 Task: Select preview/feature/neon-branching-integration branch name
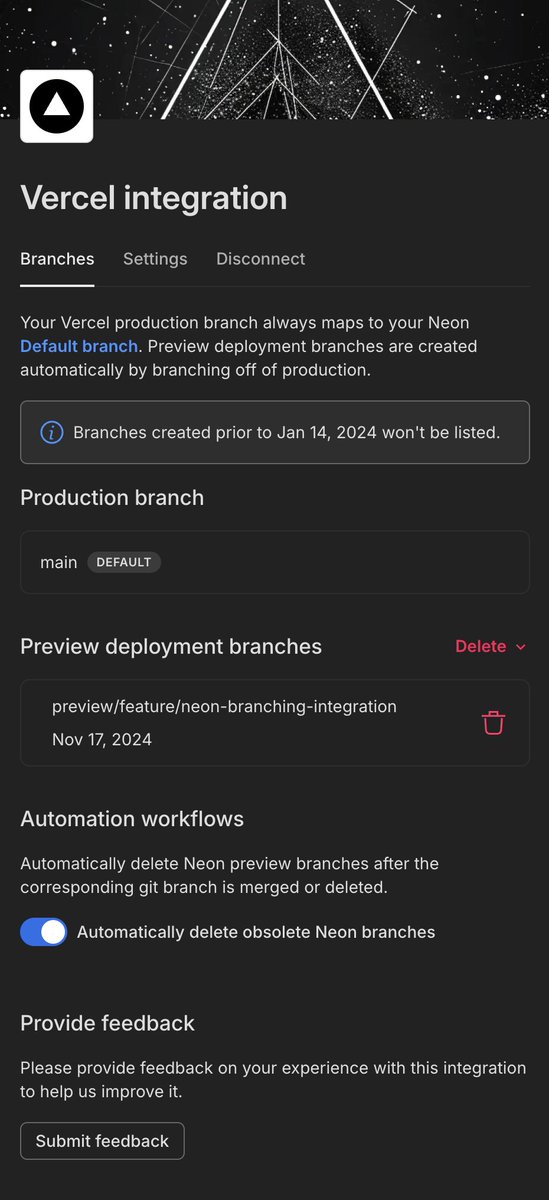[x=224, y=706]
